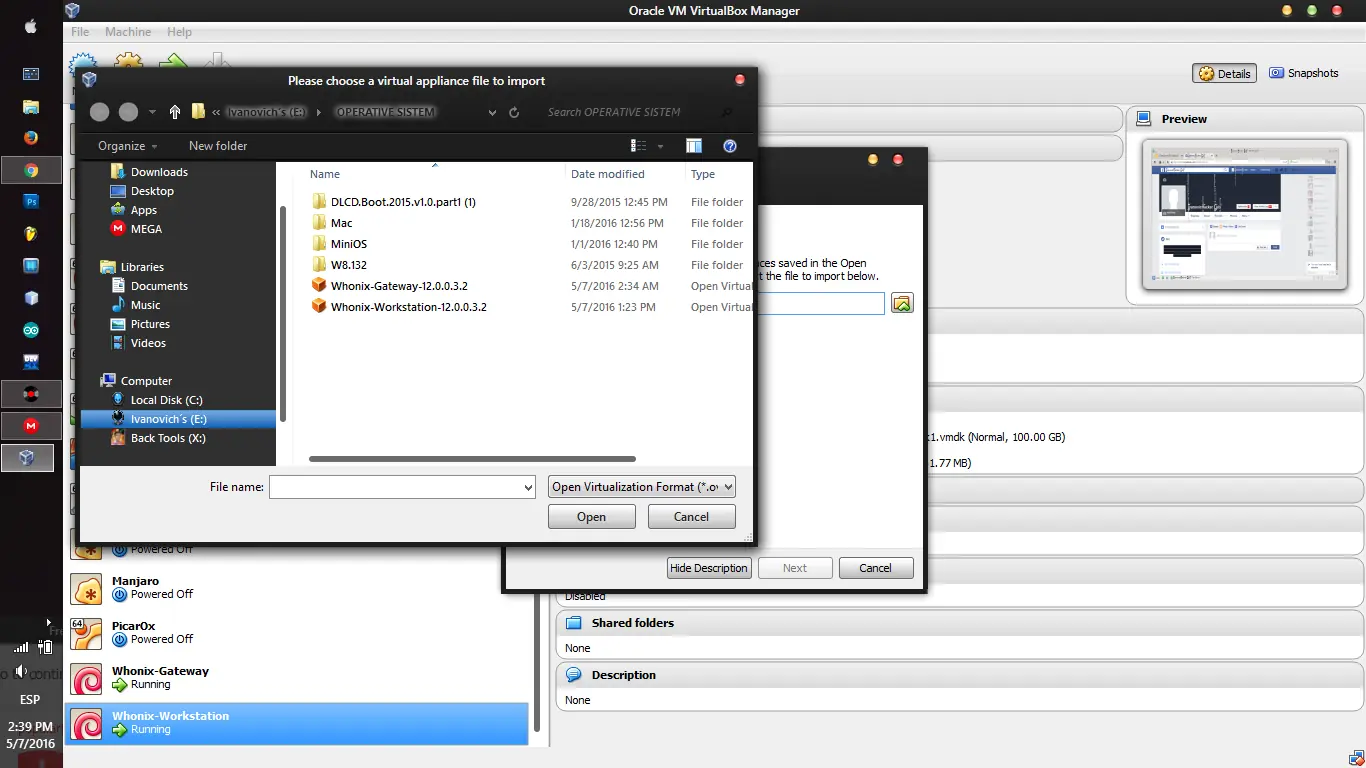Open the recent locations dropdown arrow
Image resolution: width=1366 pixels, height=768 pixels.
[152, 112]
